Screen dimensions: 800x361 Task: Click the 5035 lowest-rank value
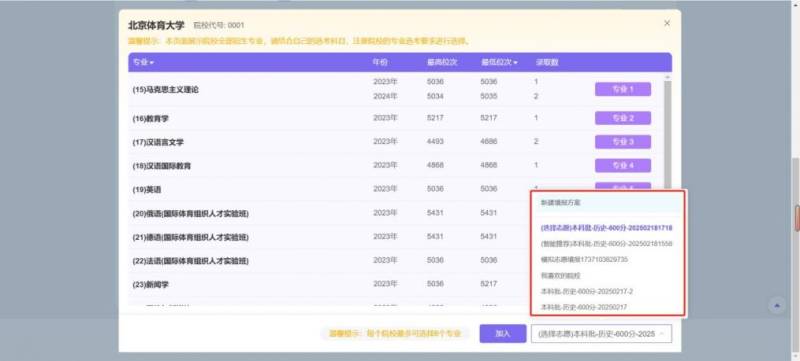click(489, 96)
